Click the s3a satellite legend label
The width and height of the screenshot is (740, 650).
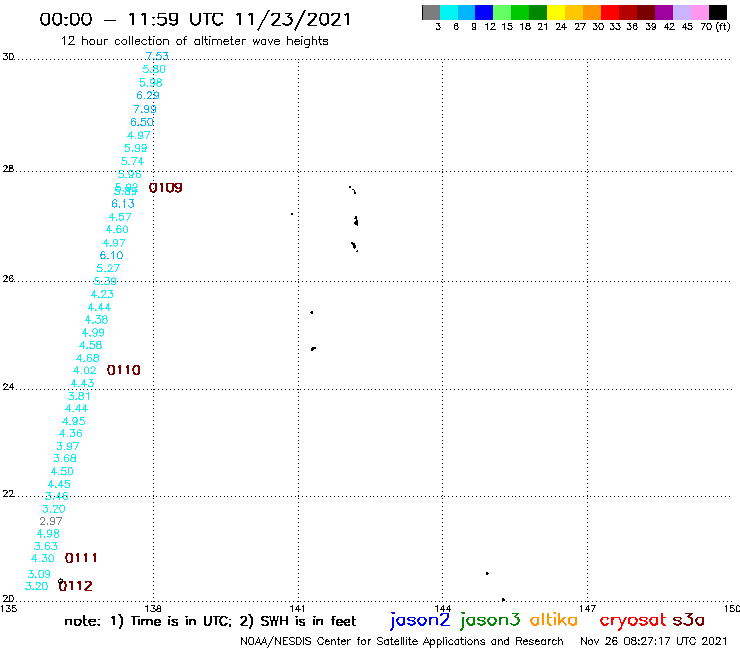689,620
